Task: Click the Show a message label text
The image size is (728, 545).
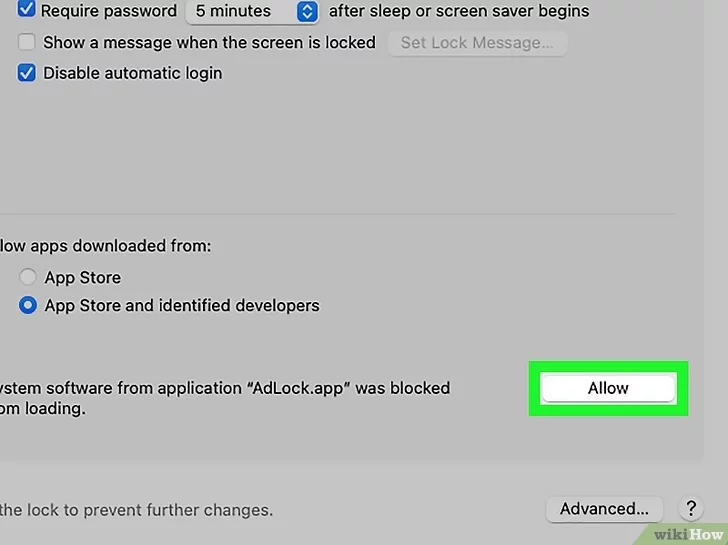Action: point(210,43)
